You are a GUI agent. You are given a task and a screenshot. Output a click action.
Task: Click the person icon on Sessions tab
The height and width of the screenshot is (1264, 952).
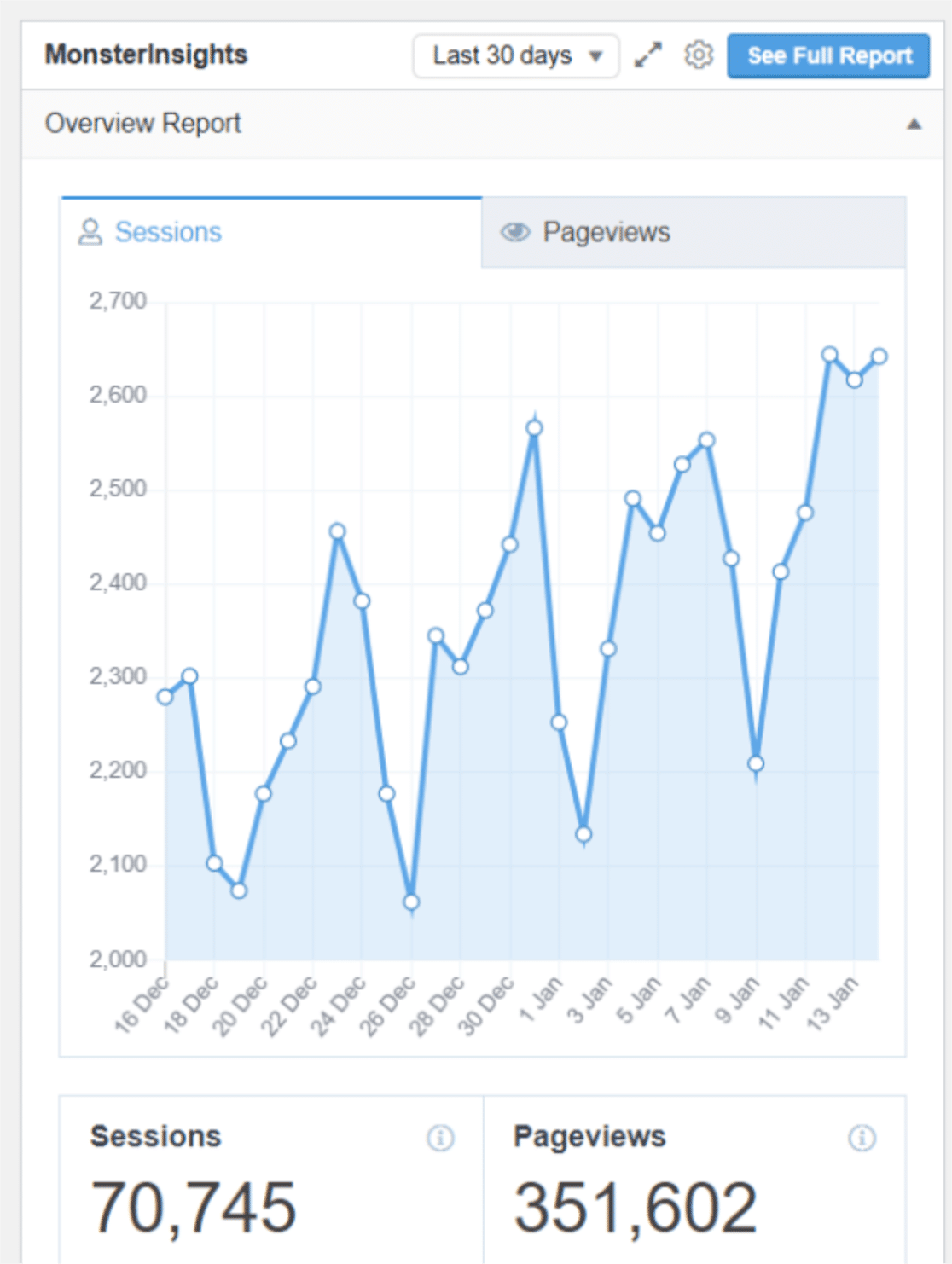tap(90, 232)
